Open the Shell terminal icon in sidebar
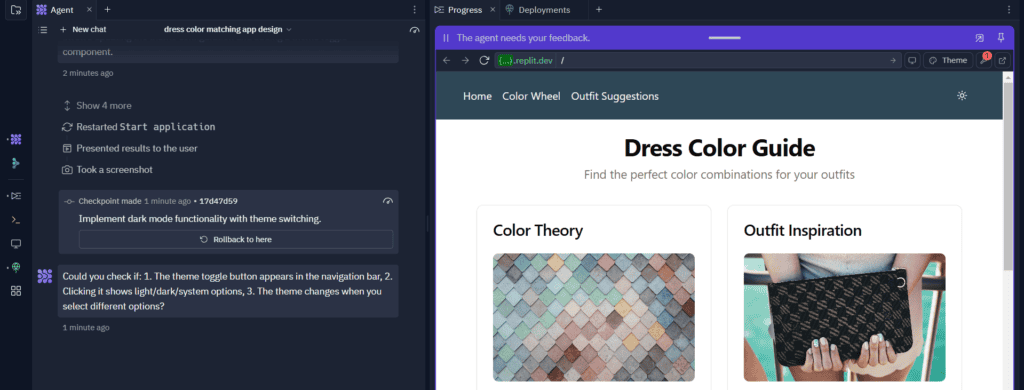Viewport: 1024px width, 390px height. tap(16, 219)
